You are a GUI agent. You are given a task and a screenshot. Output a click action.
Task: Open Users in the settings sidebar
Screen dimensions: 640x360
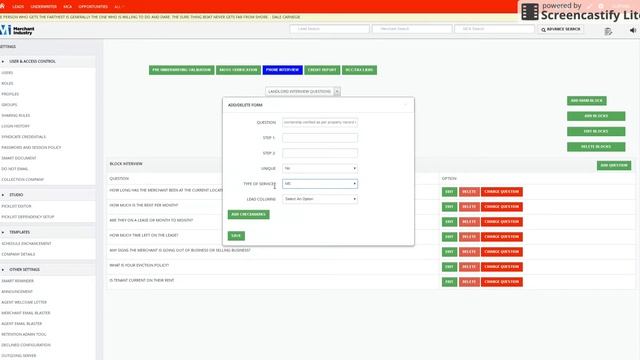pos(7,73)
